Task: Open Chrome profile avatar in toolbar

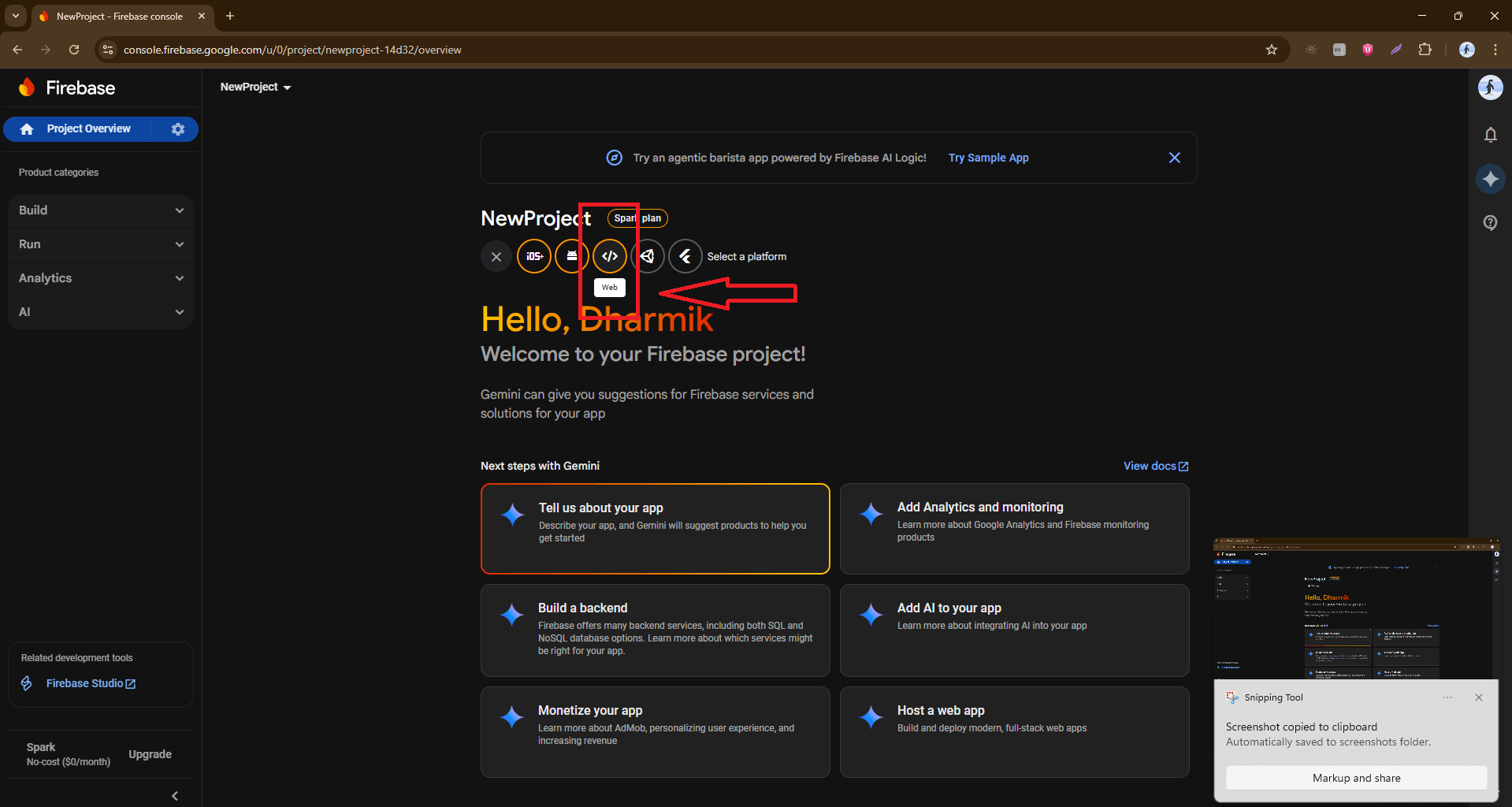Action: click(x=1466, y=50)
